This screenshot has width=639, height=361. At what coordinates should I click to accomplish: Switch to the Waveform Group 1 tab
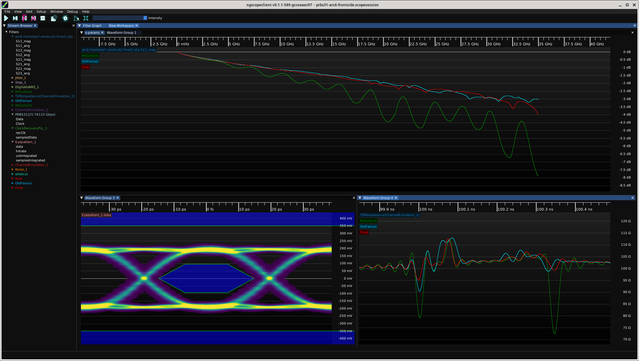121,32
